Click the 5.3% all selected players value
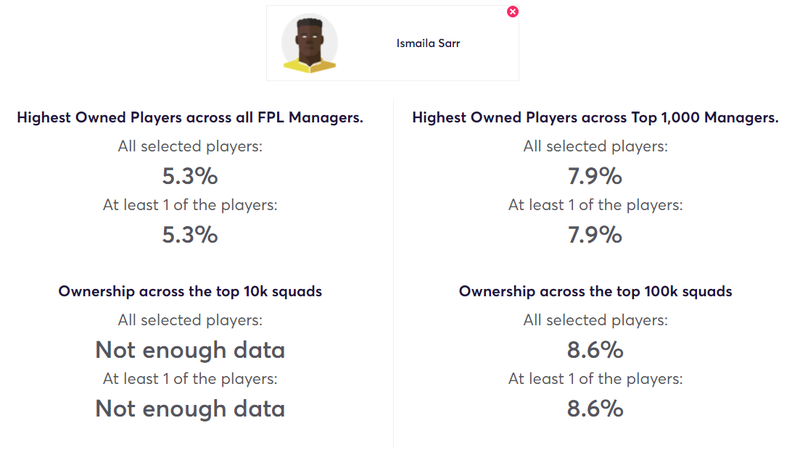Image resolution: width=800 pixels, height=460 pixels. coord(190,176)
